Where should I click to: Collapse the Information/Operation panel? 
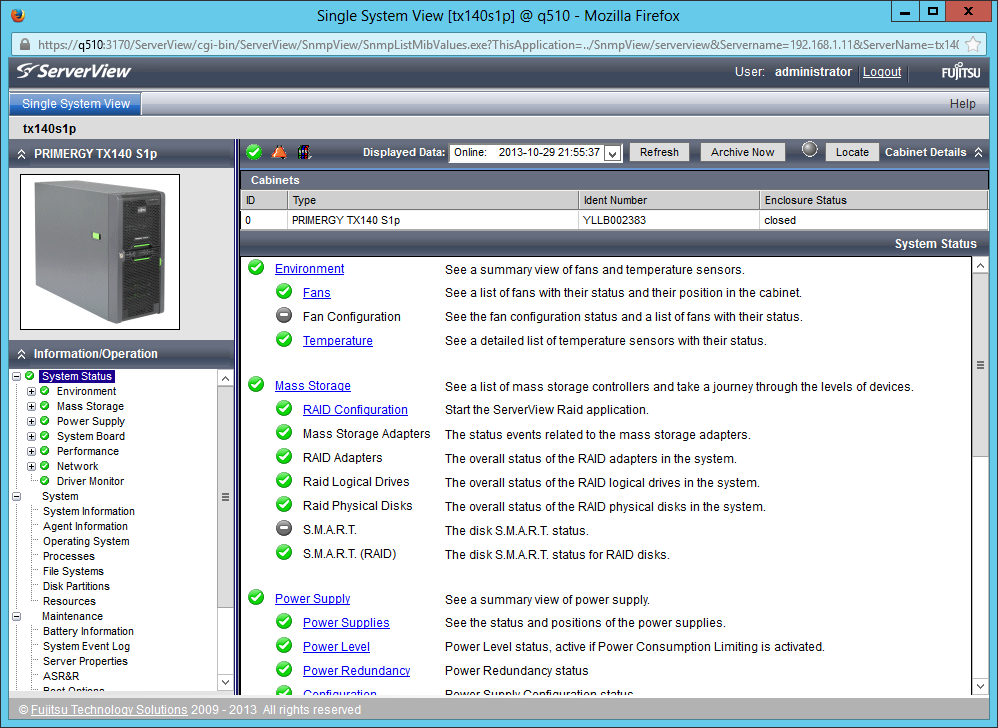pyautogui.click(x=22, y=354)
